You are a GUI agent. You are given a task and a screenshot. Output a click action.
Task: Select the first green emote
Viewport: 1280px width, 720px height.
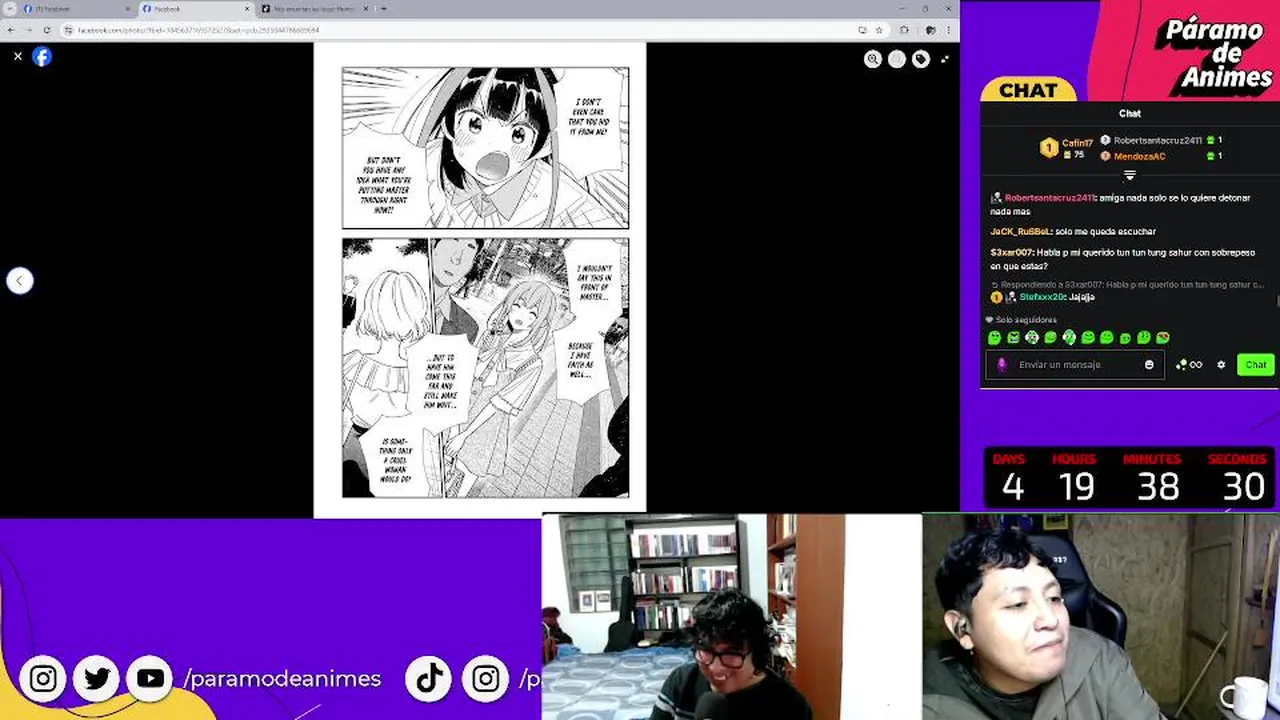tap(994, 338)
